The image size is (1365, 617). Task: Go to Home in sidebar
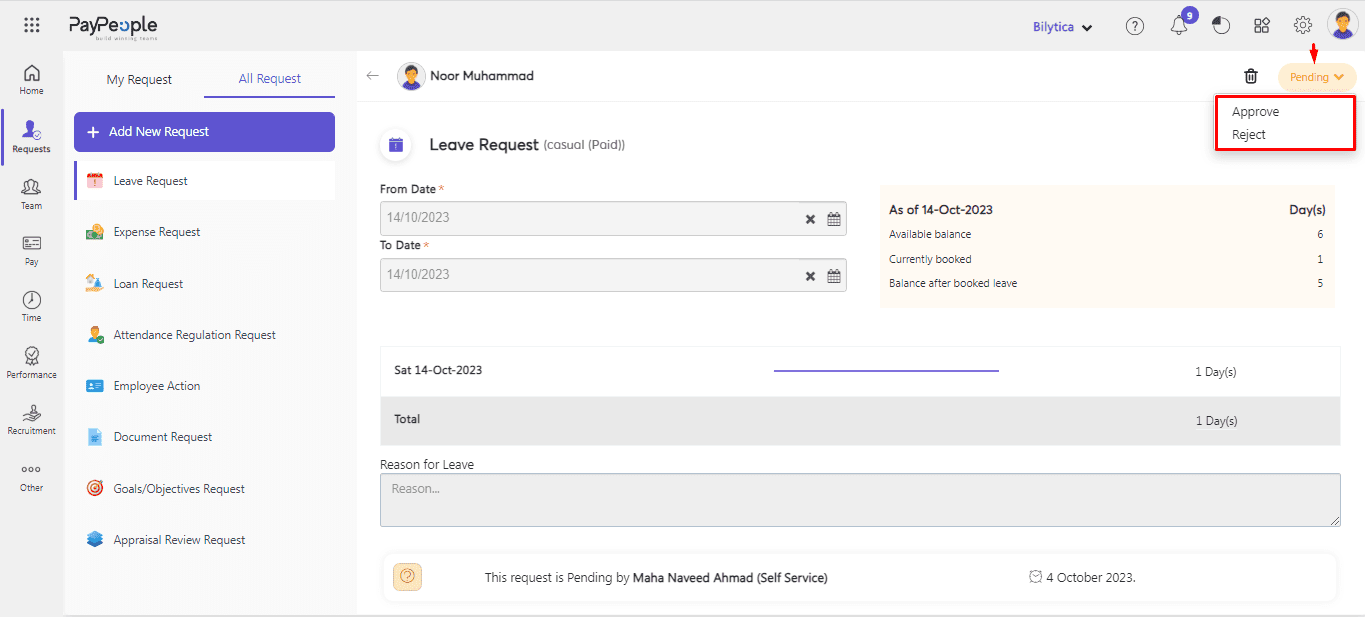[x=32, y=79]
